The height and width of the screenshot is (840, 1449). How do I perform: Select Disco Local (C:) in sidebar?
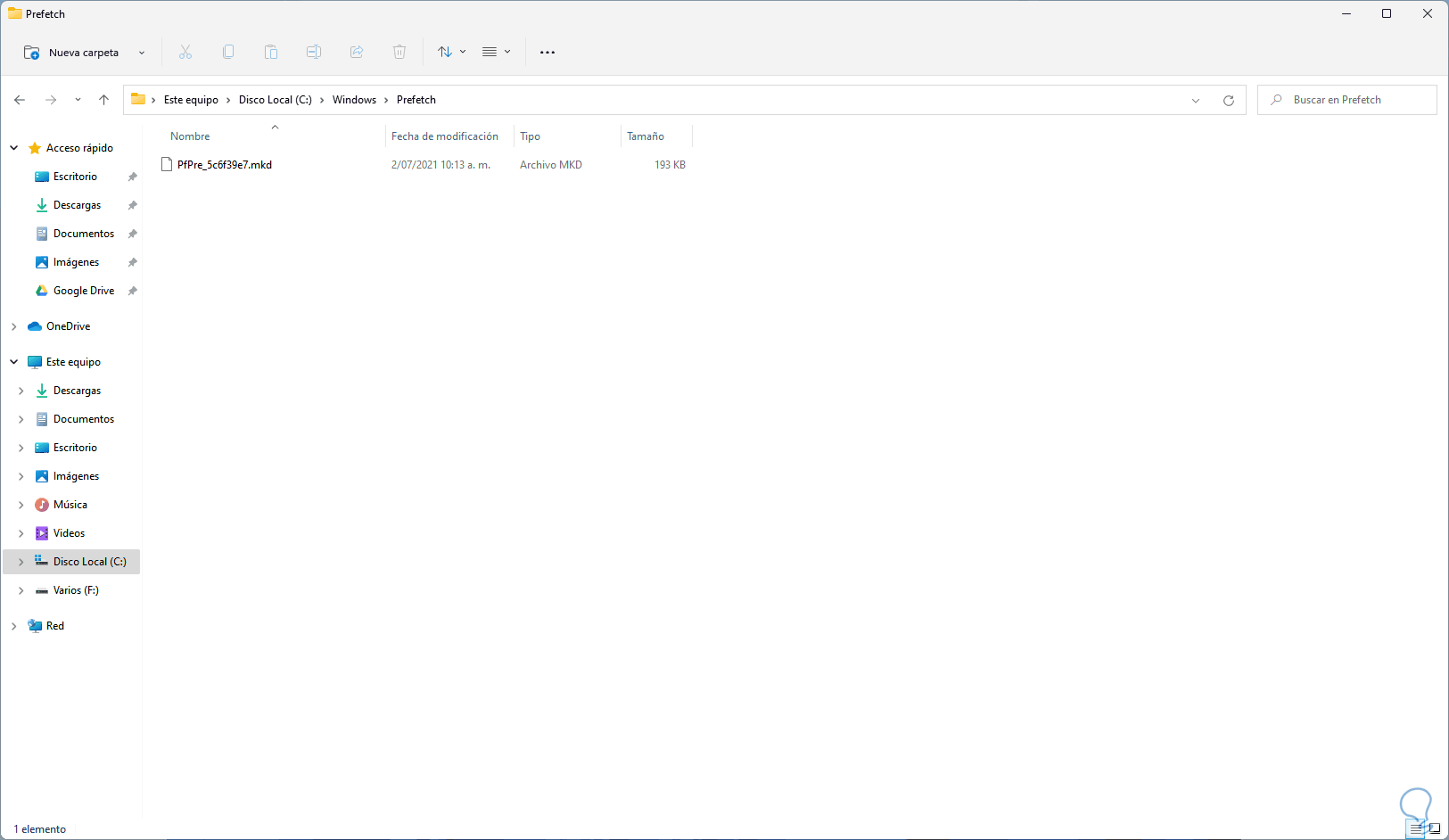(89, 562)
